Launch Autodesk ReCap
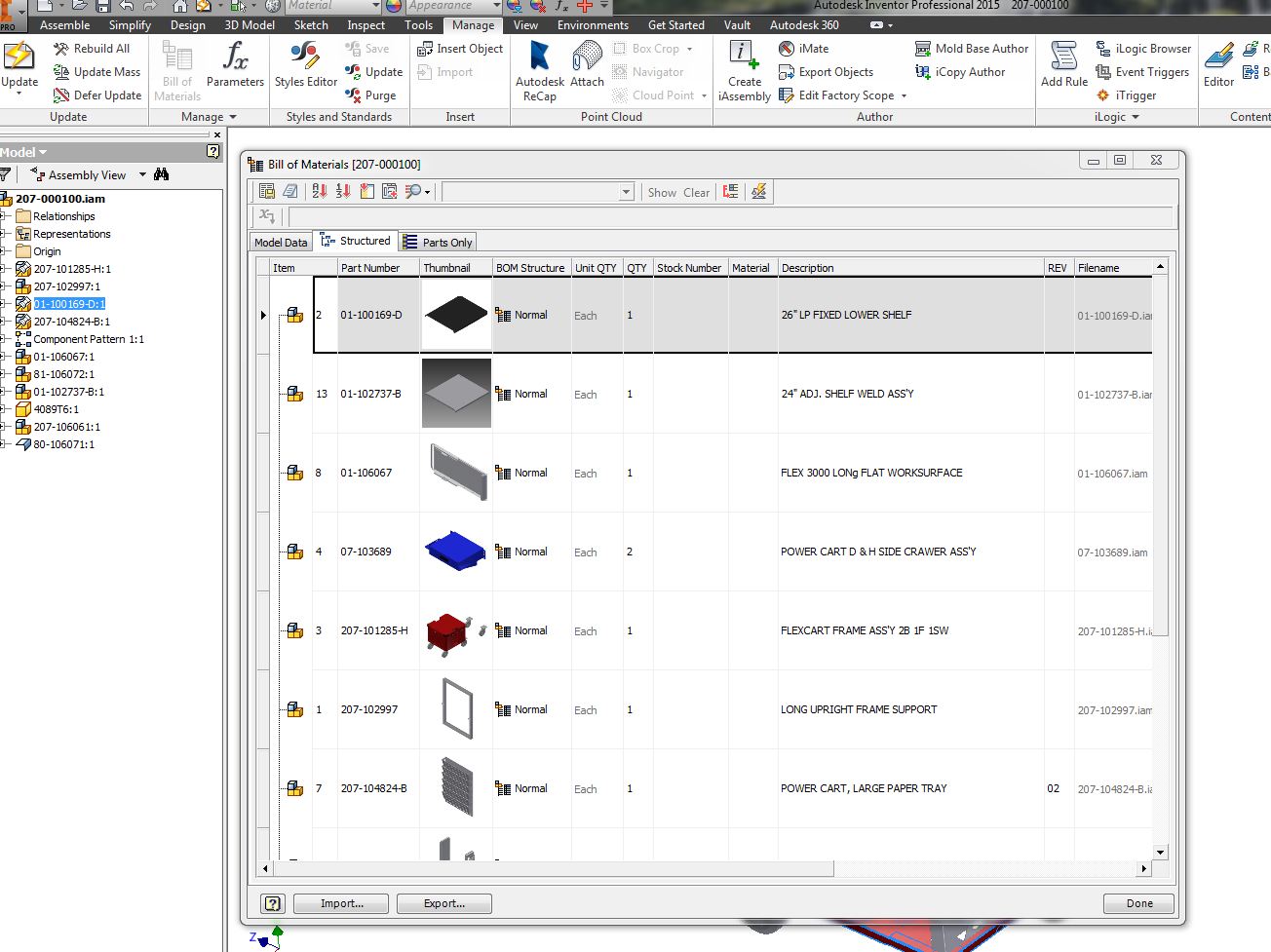 (x=539, y=70)
